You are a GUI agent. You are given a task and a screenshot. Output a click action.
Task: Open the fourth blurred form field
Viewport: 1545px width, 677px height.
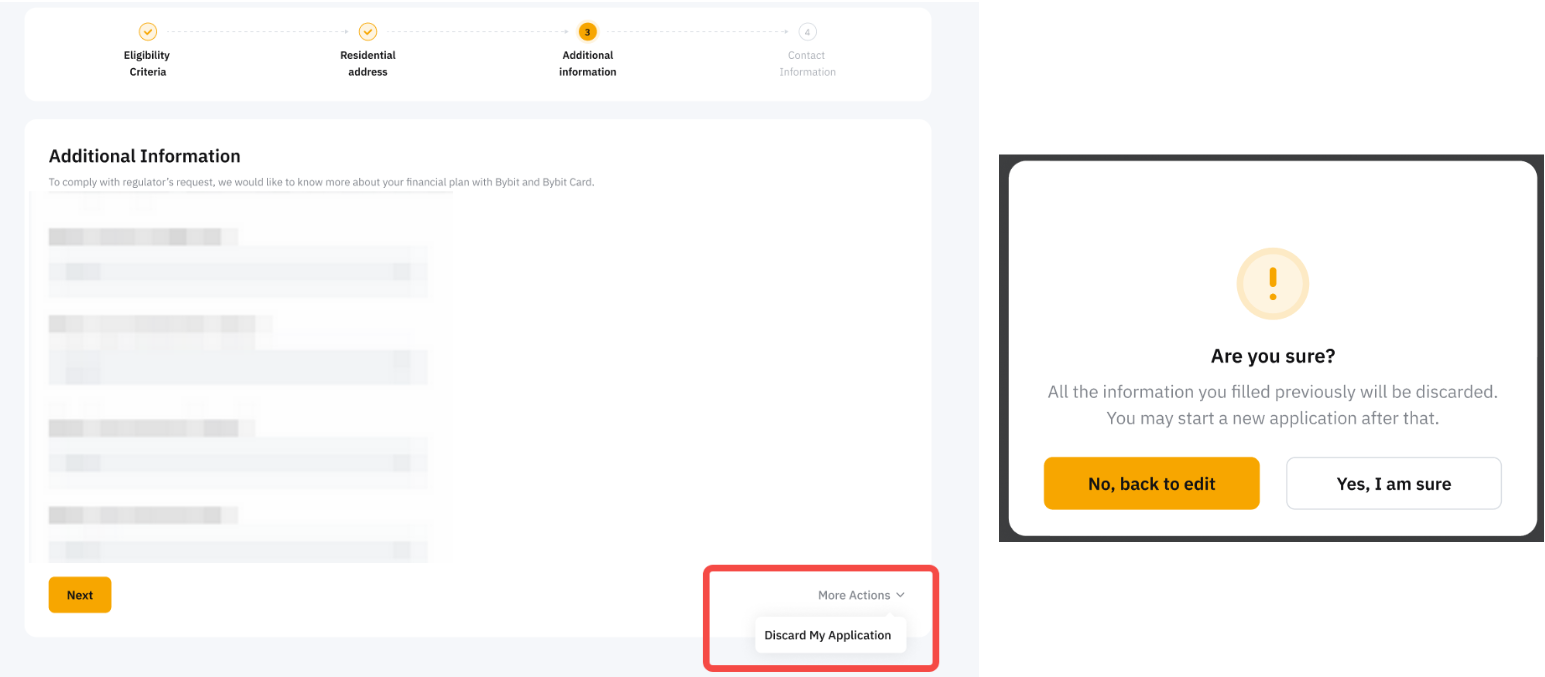click(x=238, y=549)
